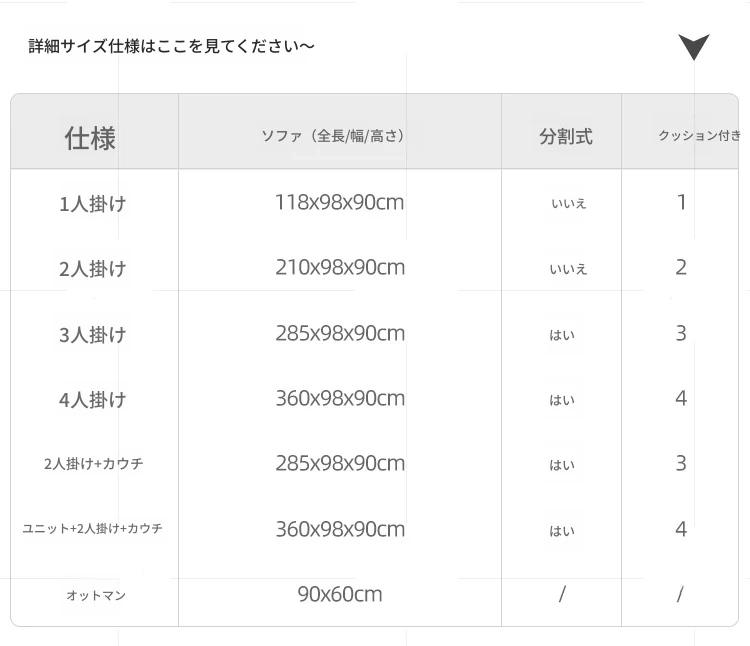Select the ソファ（全長/幅/高さ） column header
Screen dimensions: 750x646
point(332,136)
